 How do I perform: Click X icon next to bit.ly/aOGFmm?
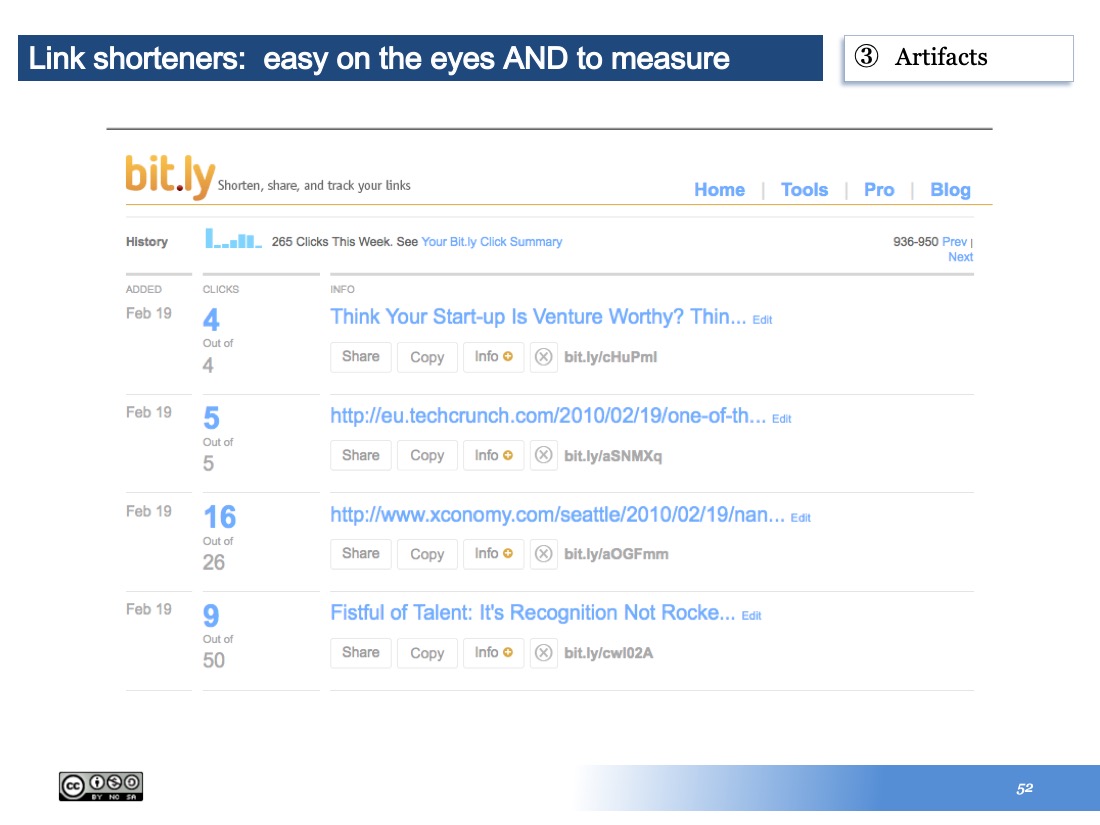pyautogui.click(x=544, y=554)
